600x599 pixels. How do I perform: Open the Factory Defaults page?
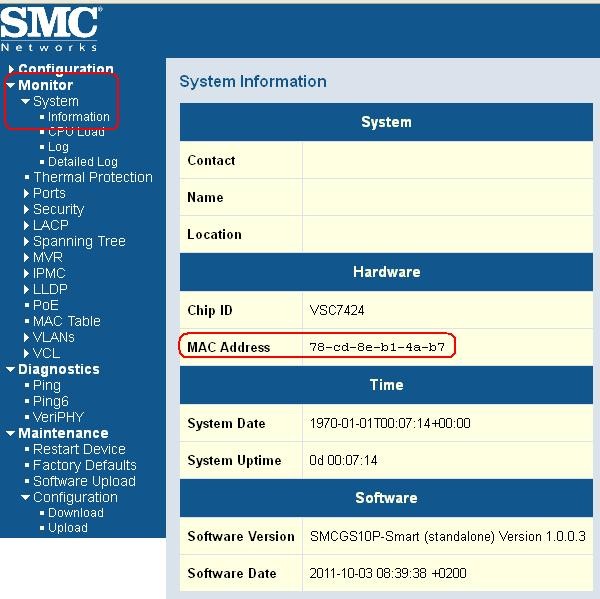[x=85, y=465]
